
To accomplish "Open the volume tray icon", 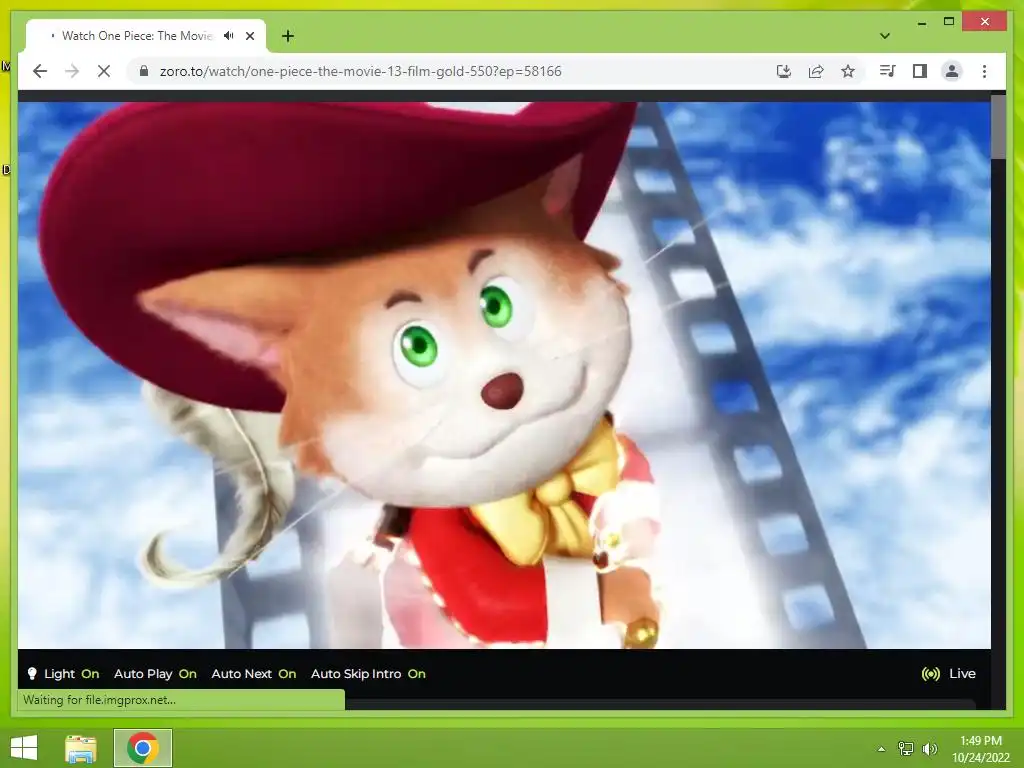I will click(930, 748).
